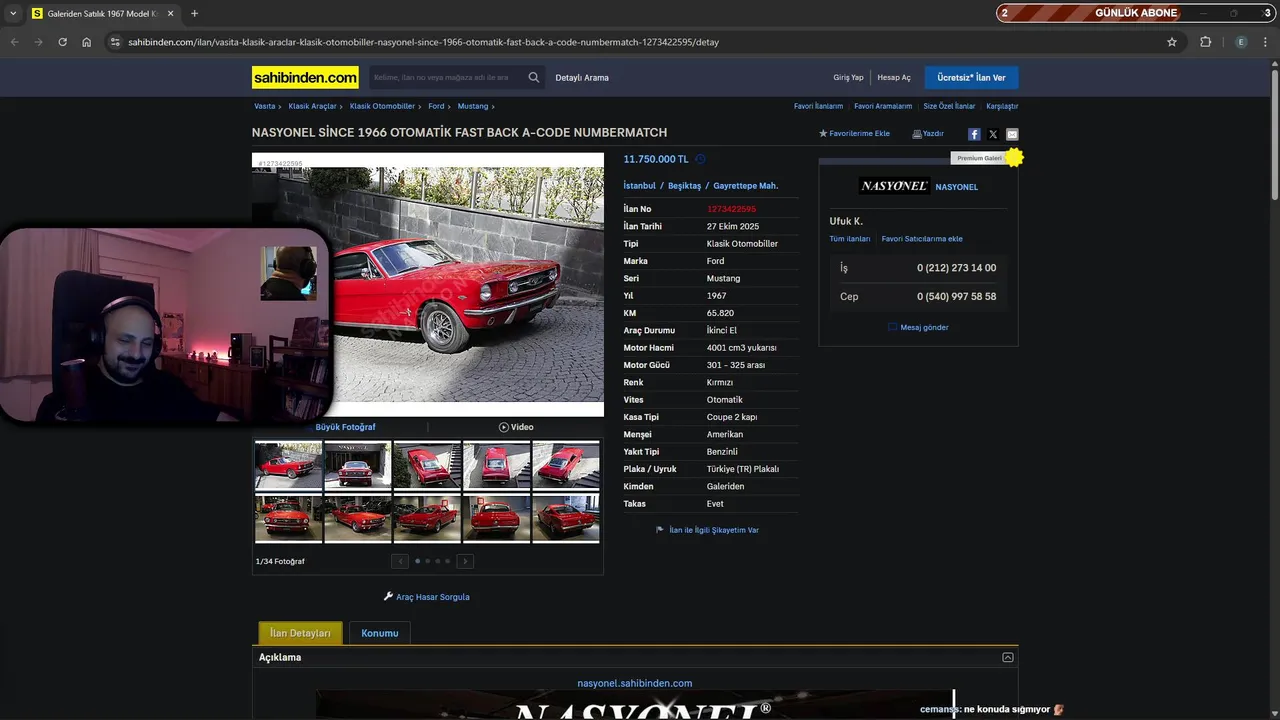
Task: Click NASYONEL store name link
Action: 957,187
